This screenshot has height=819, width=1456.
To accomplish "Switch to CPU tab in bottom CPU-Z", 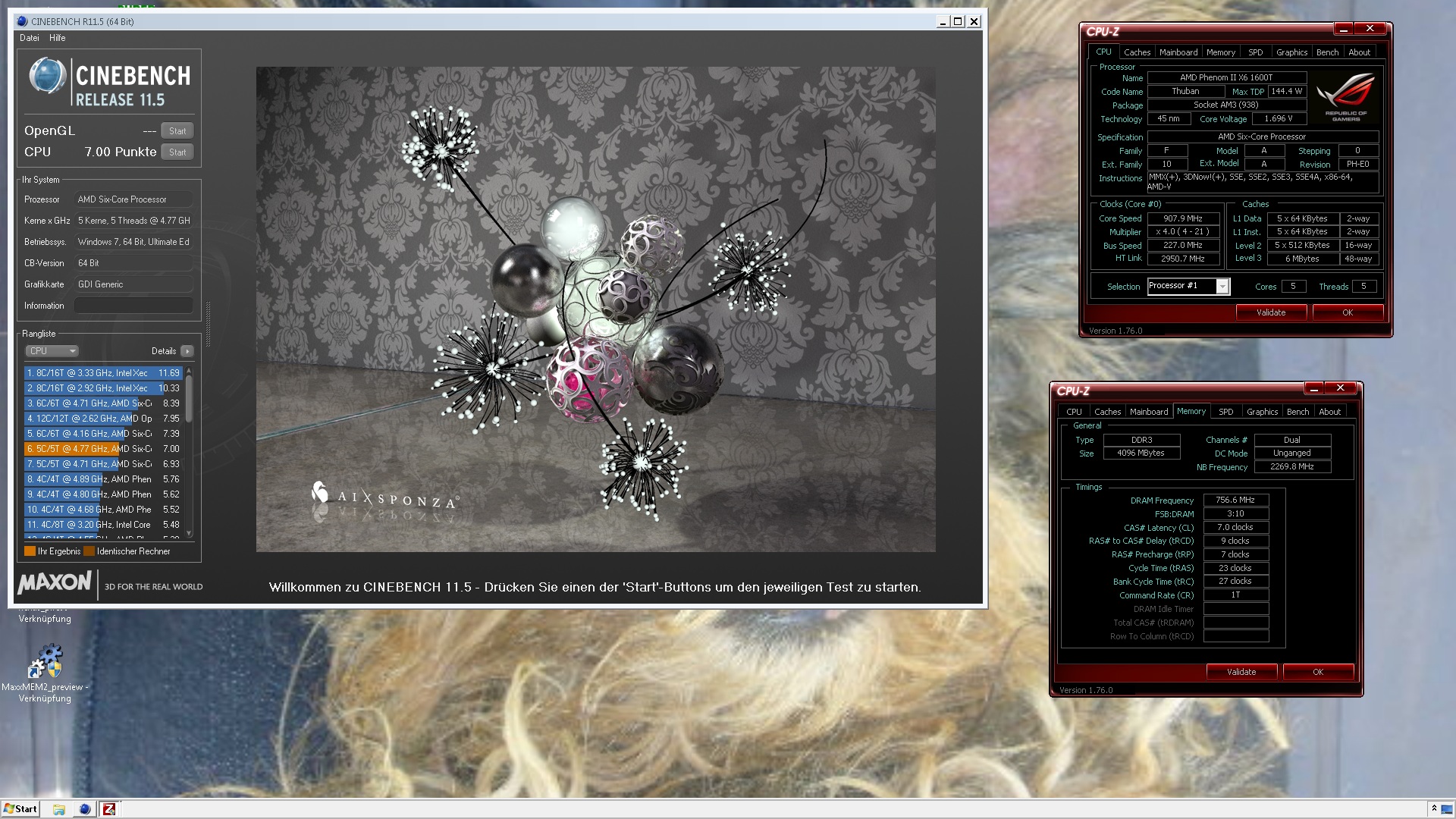I will point(1074,412).
